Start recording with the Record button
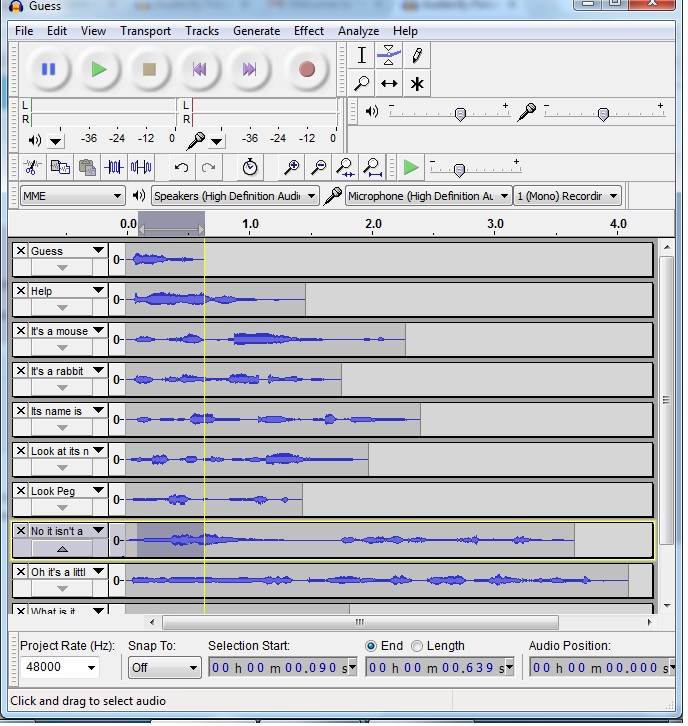688x726 pixels. click(x=306, y=69)
